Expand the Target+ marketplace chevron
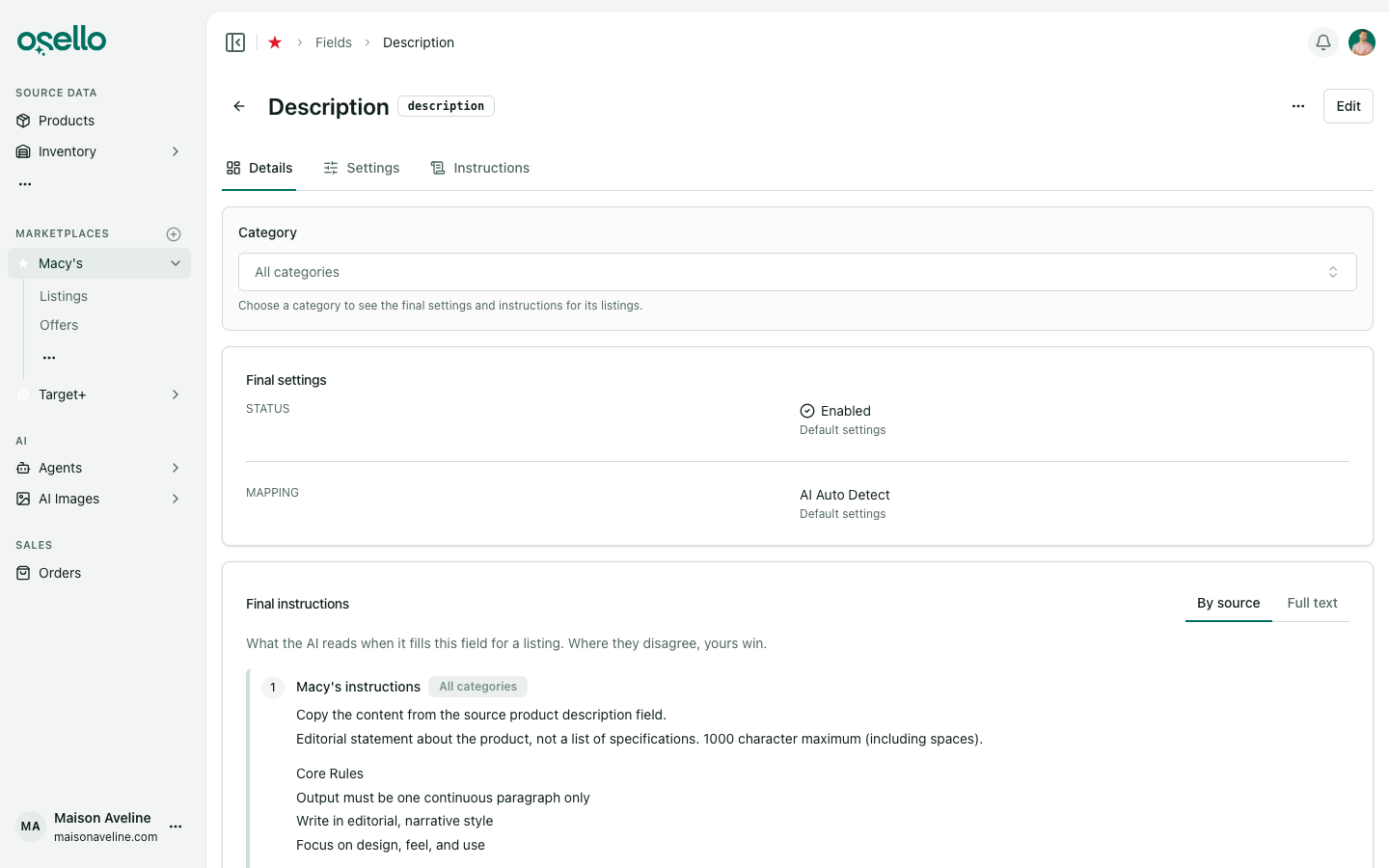 click(176, 394)
